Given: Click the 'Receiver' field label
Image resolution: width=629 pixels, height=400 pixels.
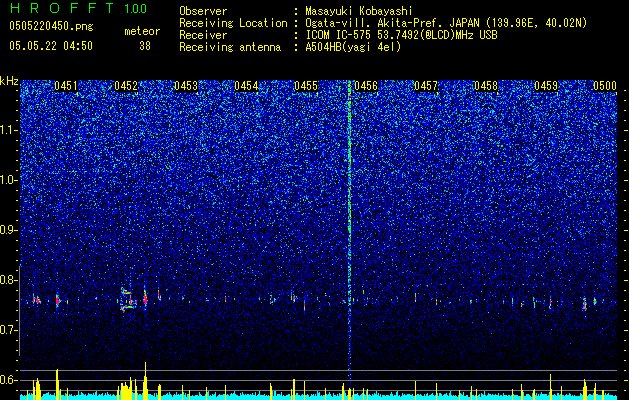Looking at the screenshot, I should point(203,35).
